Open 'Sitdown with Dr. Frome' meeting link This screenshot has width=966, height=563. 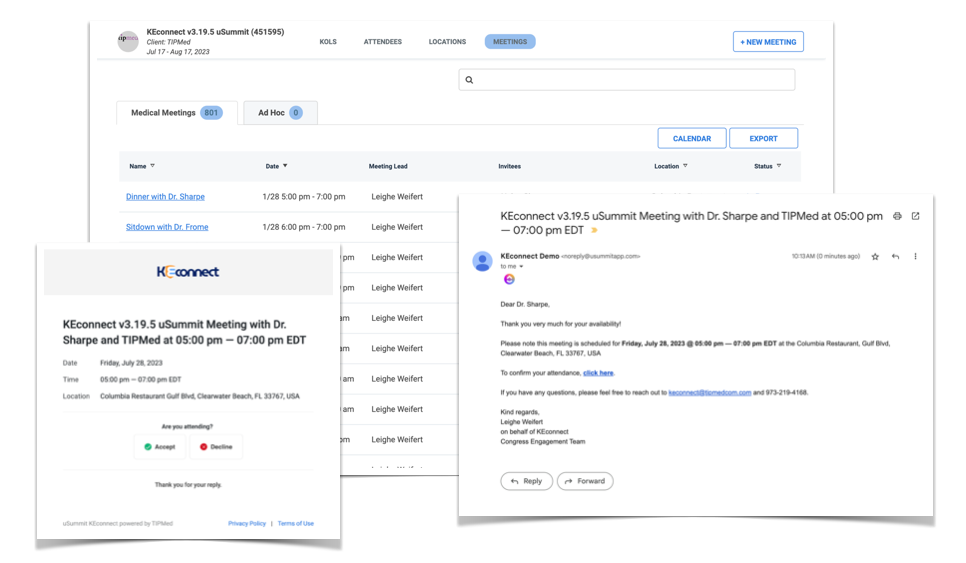tap(167, 227)
